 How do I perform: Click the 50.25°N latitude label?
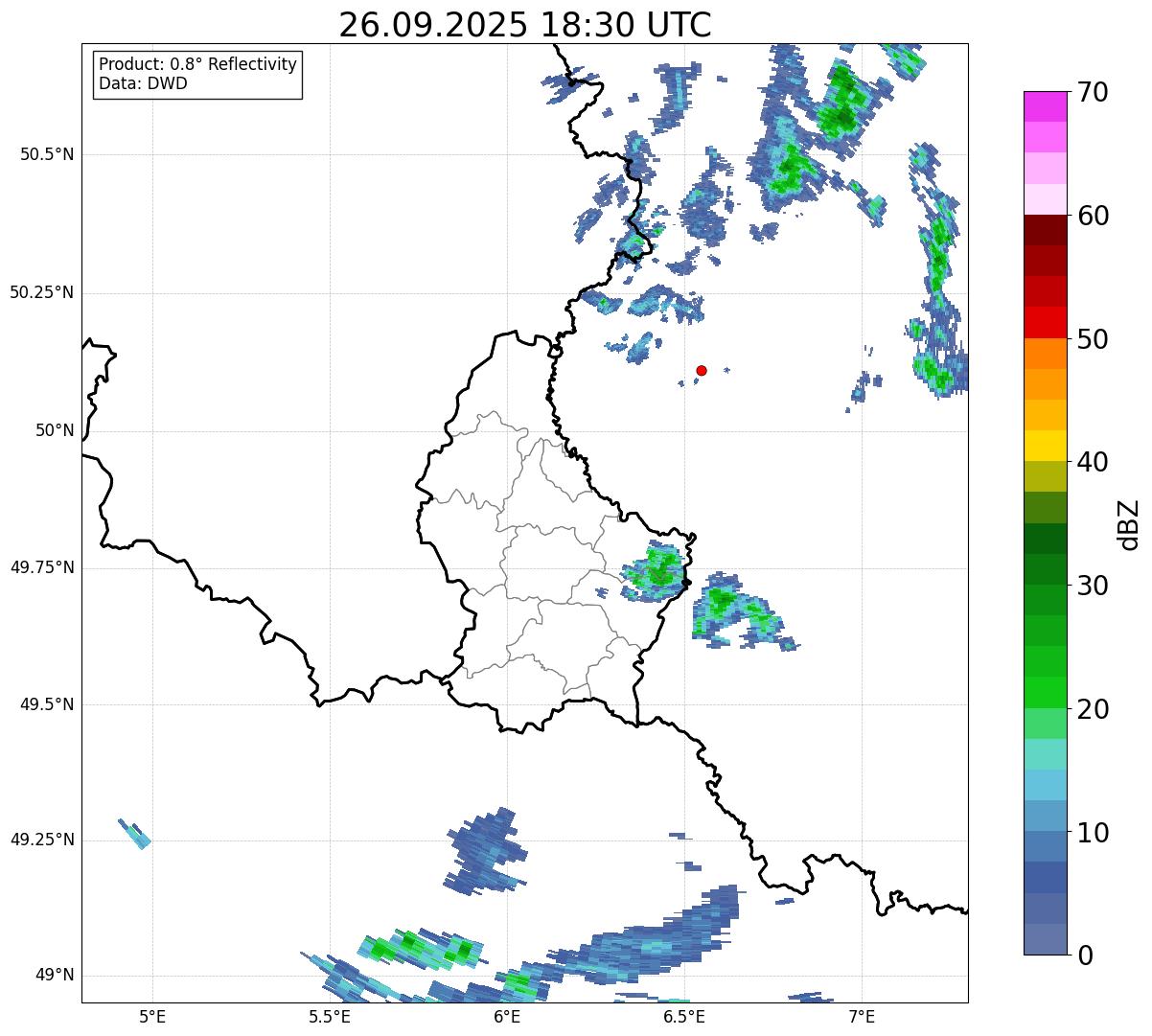(x=42, y=292)
